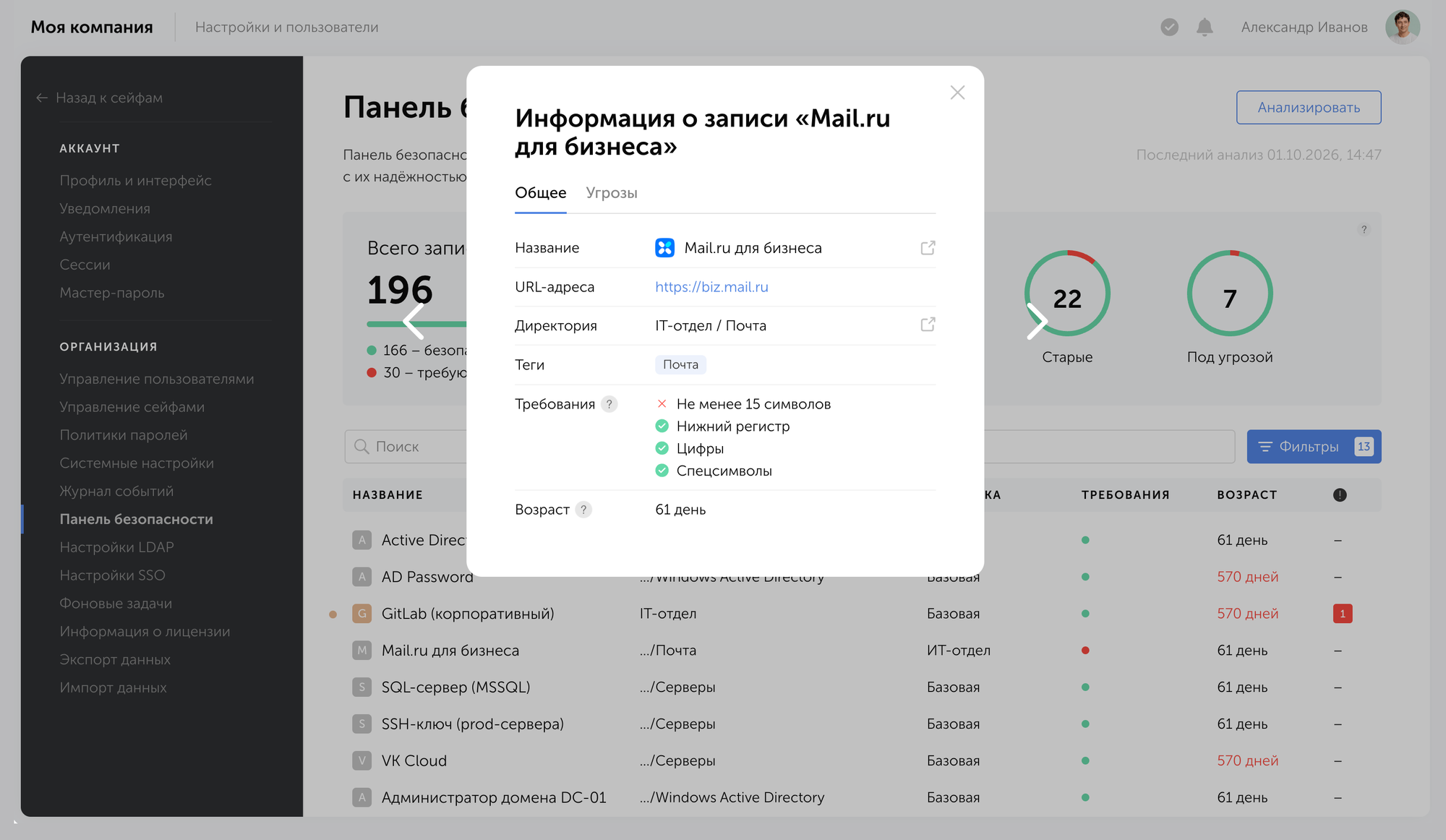1446x840 pixels.
Task: Select the Общее tab
Action: pos(541,193)
